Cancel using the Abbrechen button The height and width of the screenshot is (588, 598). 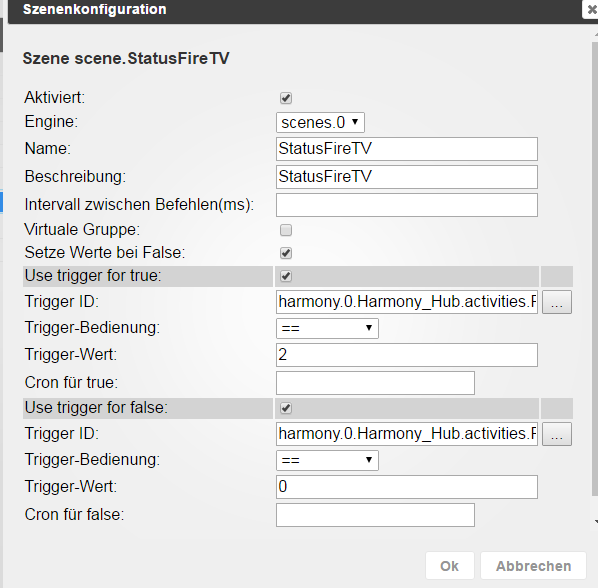coord(533,566)
